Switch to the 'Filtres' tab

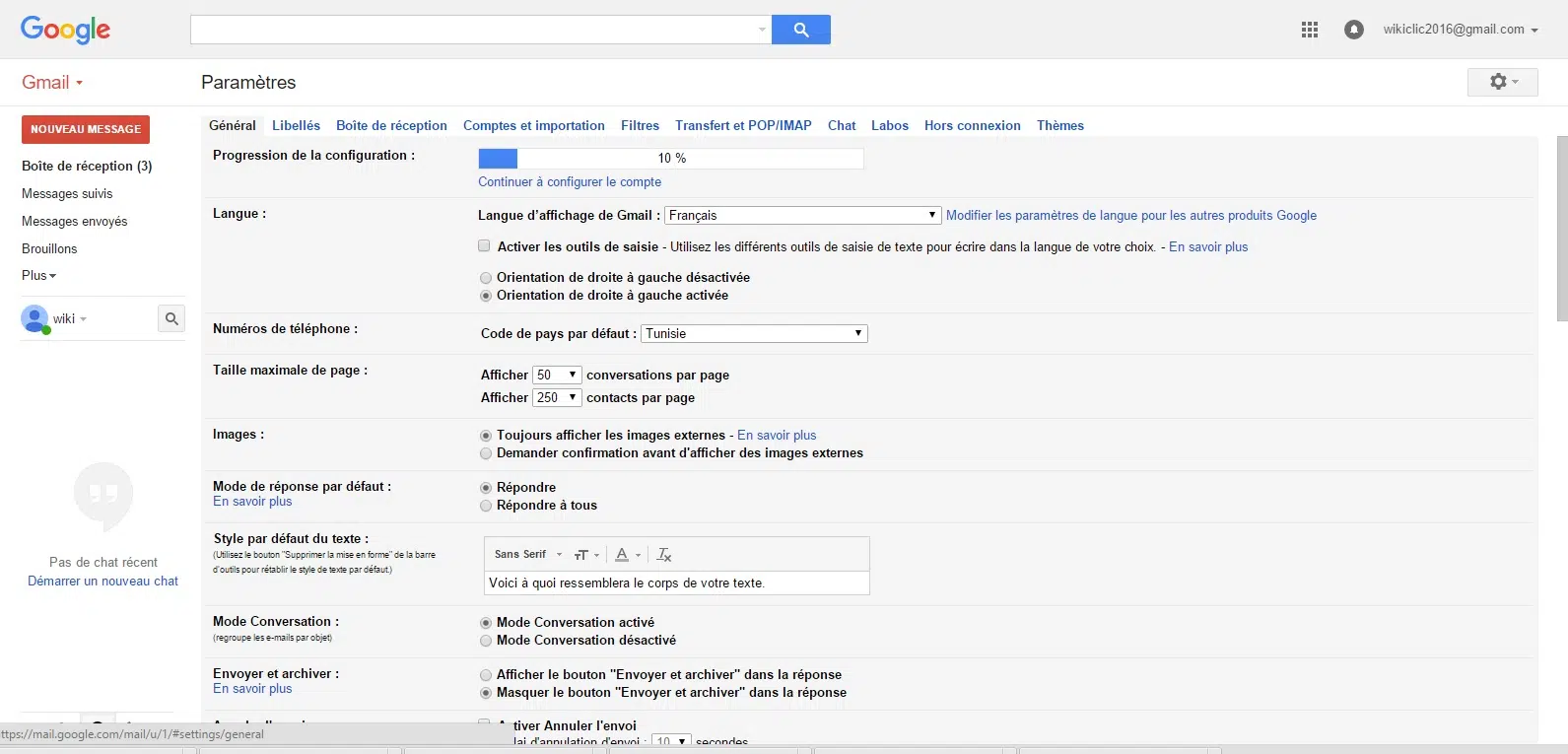[640, 125]
